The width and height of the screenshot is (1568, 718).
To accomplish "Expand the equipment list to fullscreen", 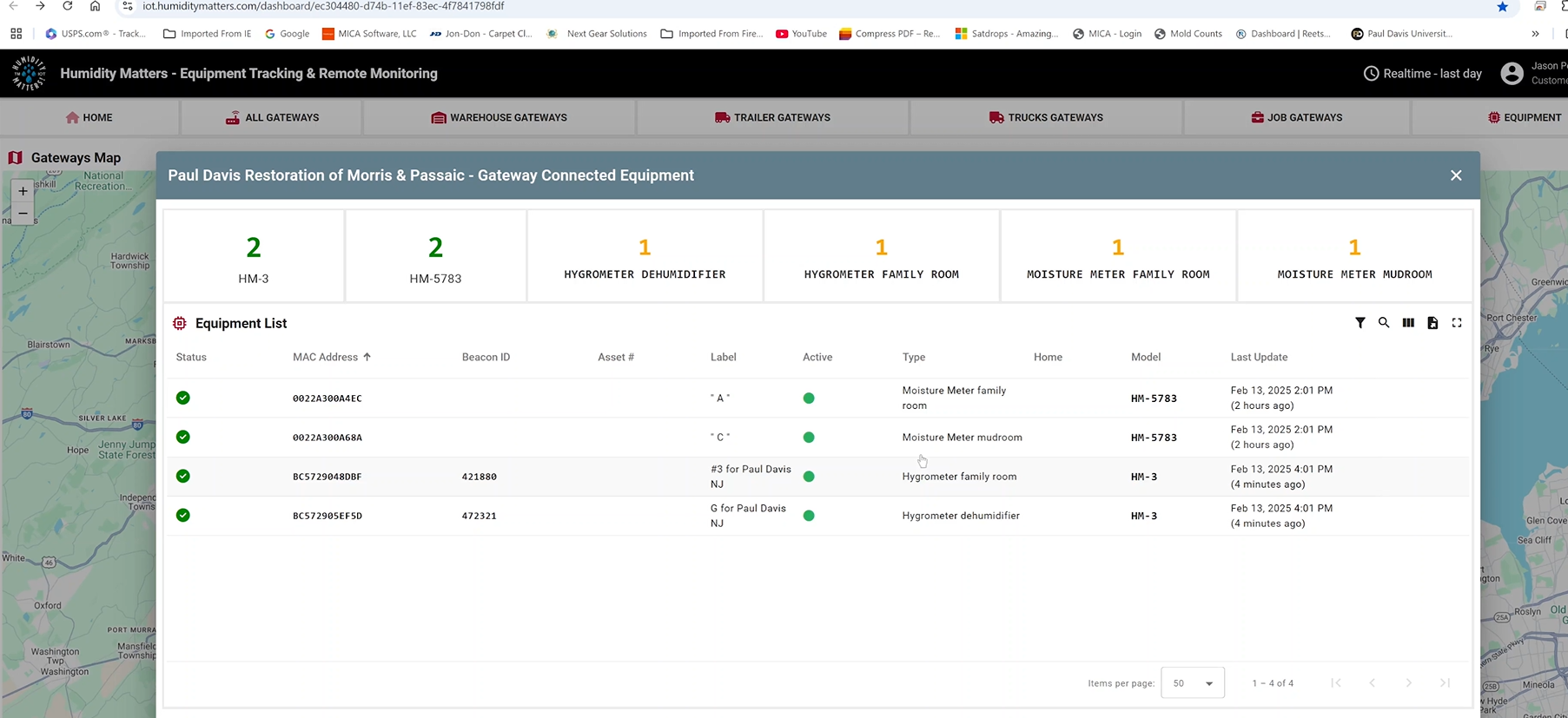I will coord(1457,323).
